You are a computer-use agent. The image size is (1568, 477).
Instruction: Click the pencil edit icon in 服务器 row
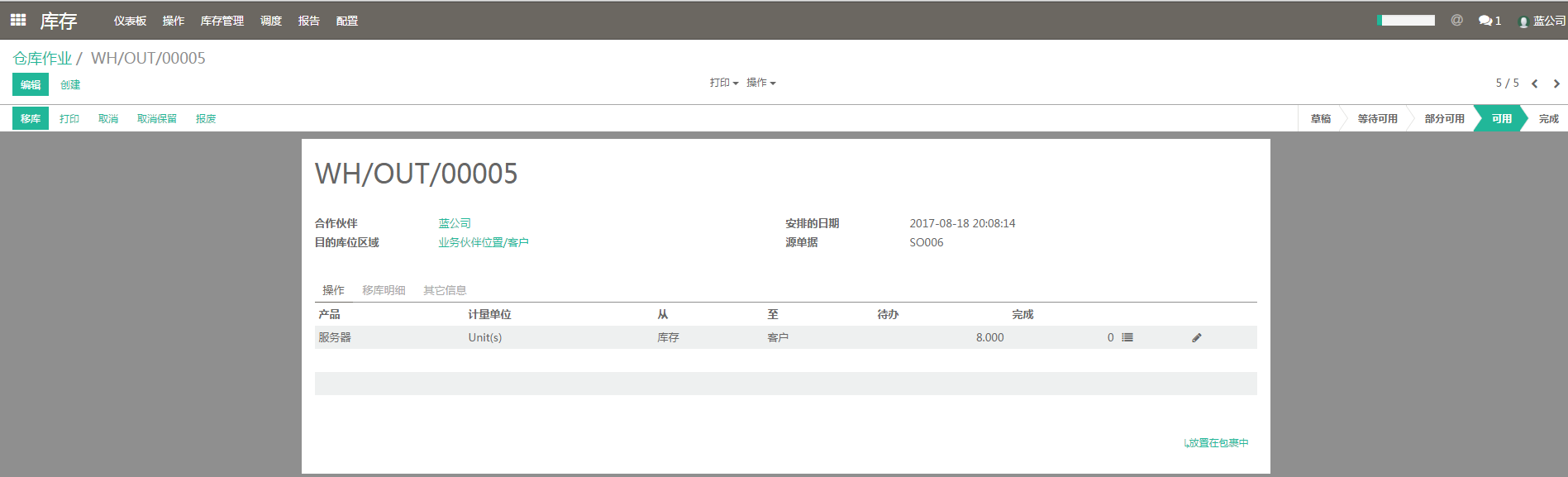pos(1196,337)
